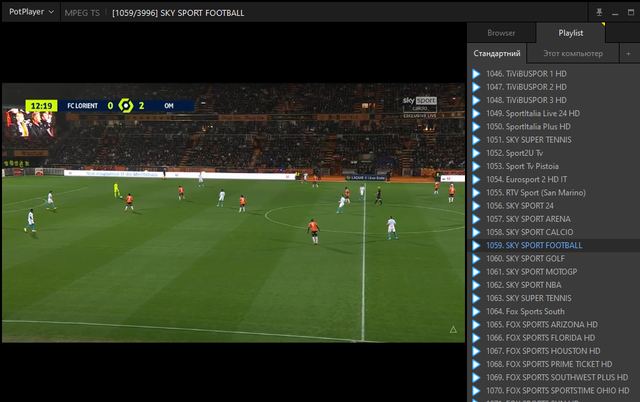Switch to the Playlist tab

point(571,33)
